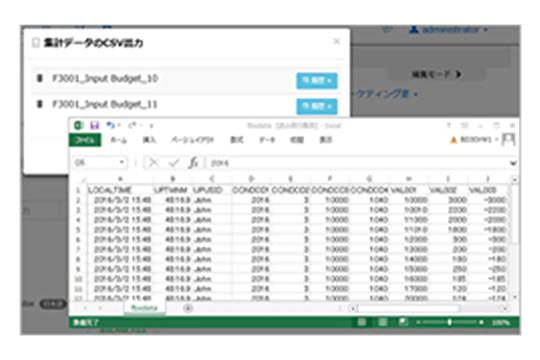Switch to the Review ribbon tab
Image resolution: width=540 pixels, height=360 pixels.
click(x=297, y=140)
